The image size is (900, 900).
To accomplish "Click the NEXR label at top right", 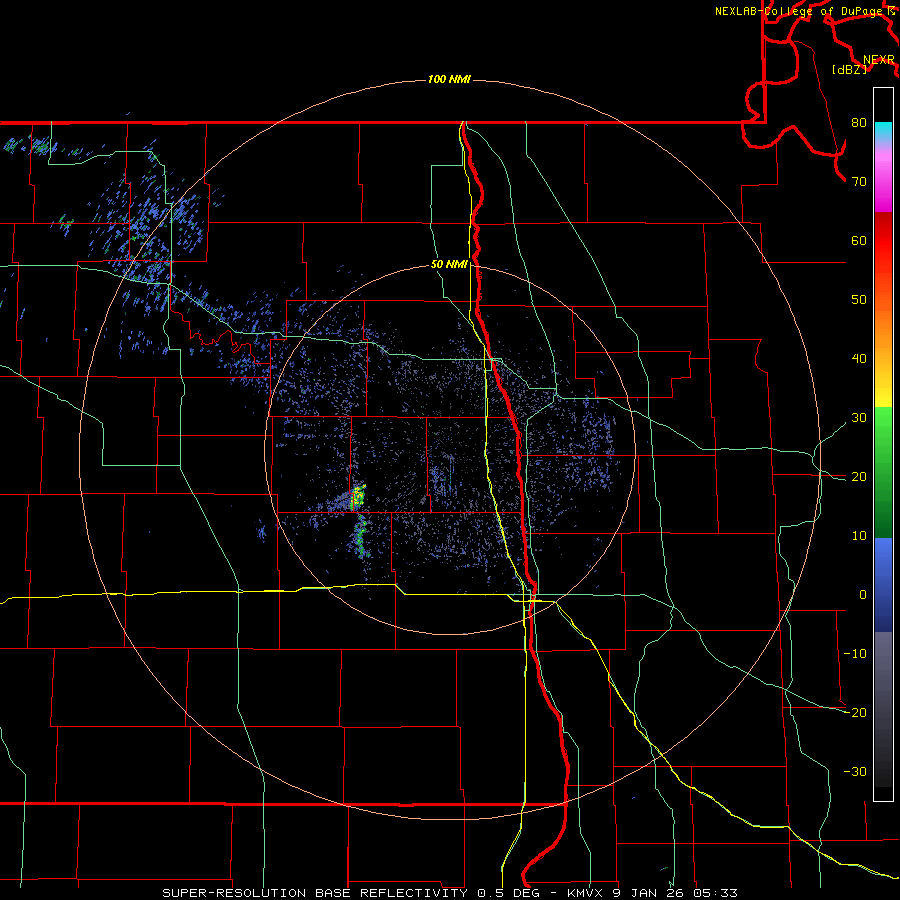I will click(878, 60).
